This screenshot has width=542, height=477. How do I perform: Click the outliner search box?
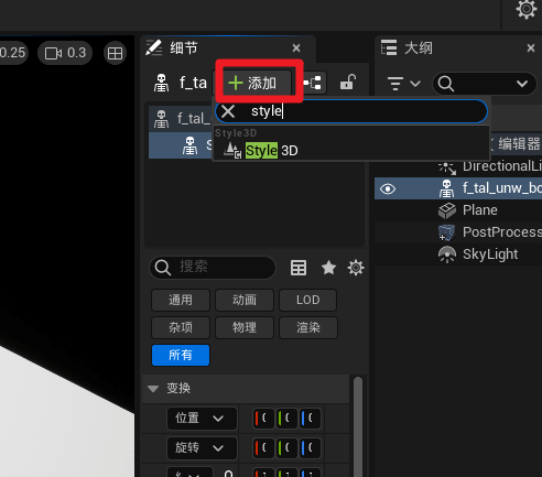point(484,84)
